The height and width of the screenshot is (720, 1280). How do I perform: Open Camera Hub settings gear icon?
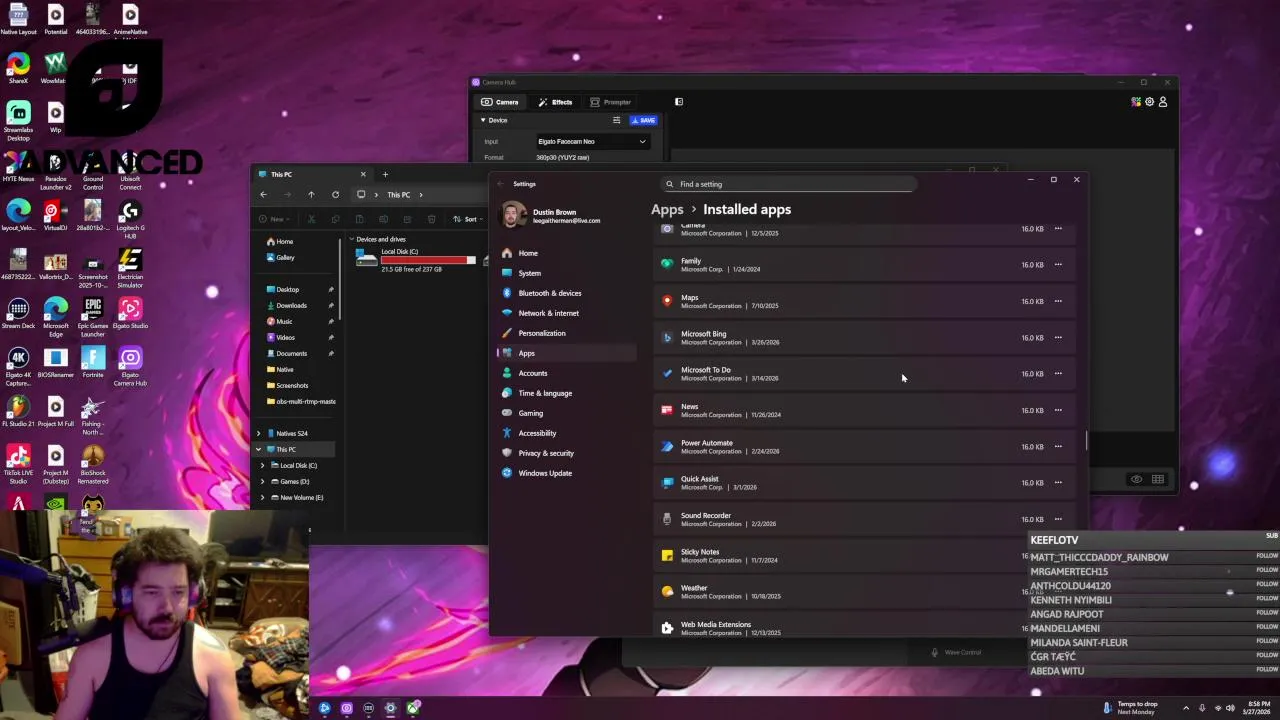click(x=1149, y=101)
